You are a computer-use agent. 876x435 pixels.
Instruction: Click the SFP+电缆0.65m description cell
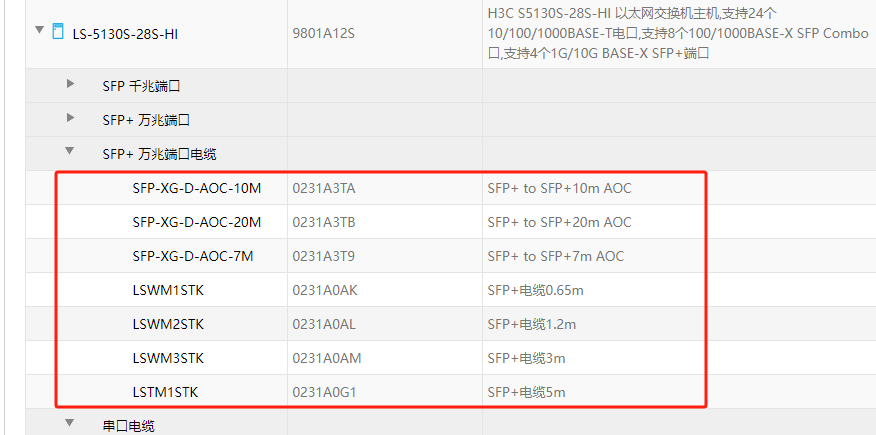535,290
